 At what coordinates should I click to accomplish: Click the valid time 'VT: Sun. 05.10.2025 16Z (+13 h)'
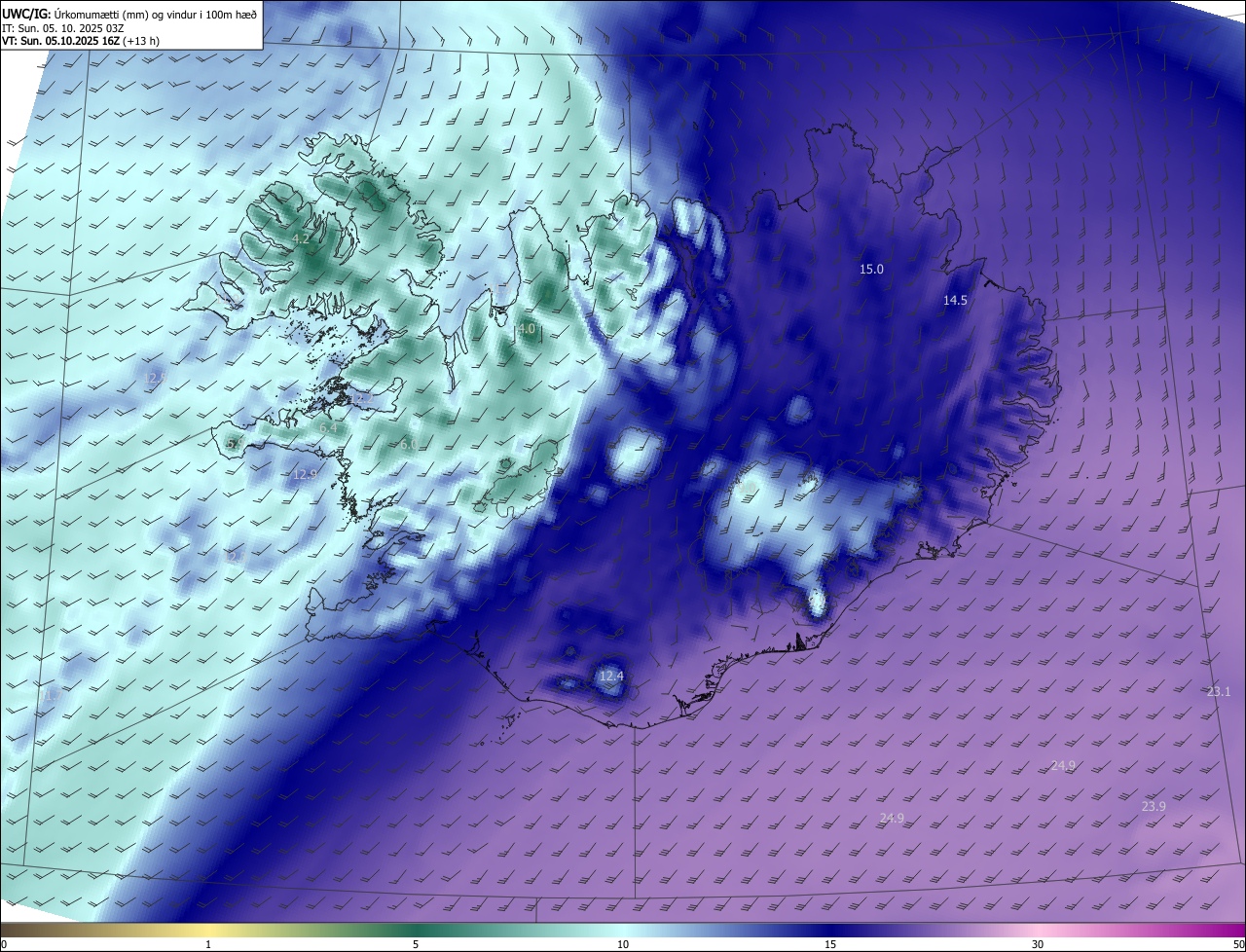(x=81, y=41)
